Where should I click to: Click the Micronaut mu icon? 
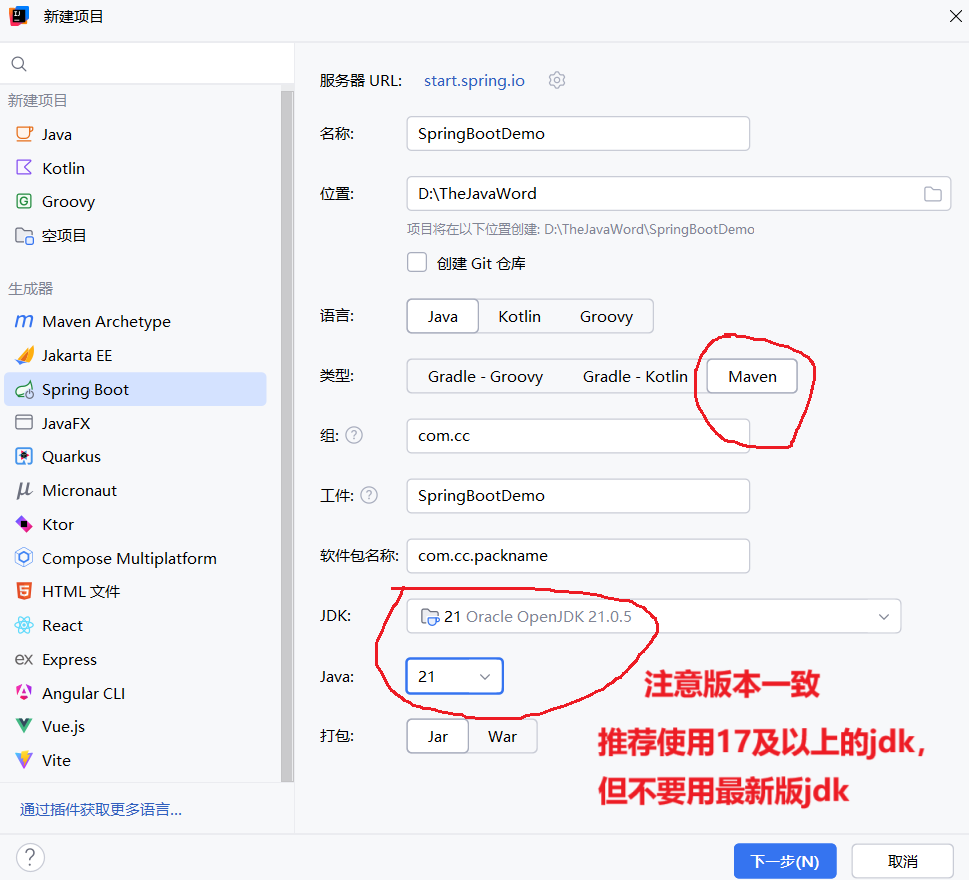(24, 490)
